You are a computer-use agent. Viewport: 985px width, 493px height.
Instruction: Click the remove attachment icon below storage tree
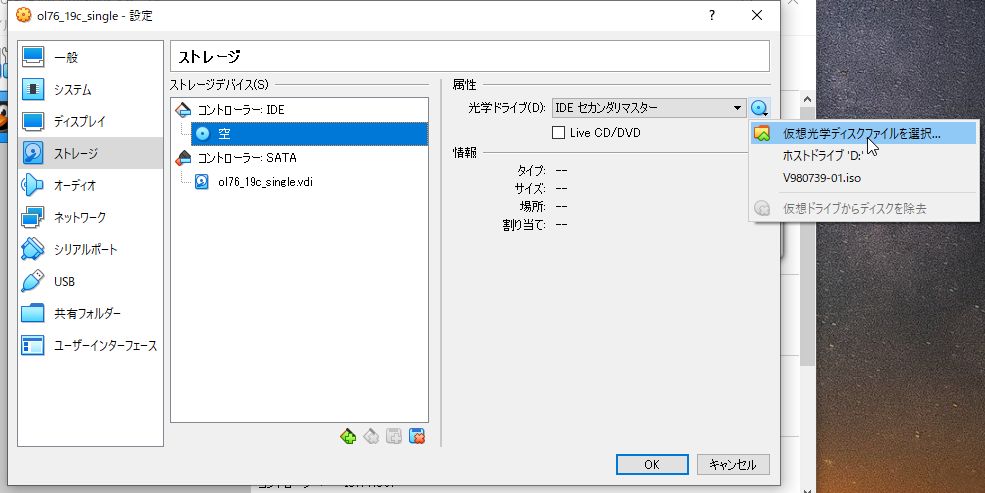point(416,436)
